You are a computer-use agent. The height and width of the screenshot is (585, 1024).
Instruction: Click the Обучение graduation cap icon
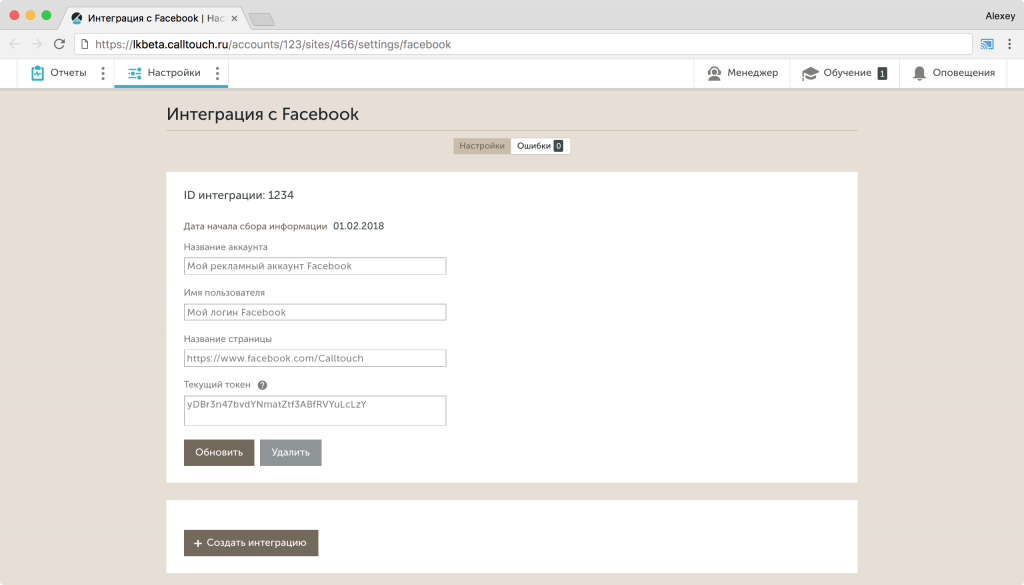810,73
